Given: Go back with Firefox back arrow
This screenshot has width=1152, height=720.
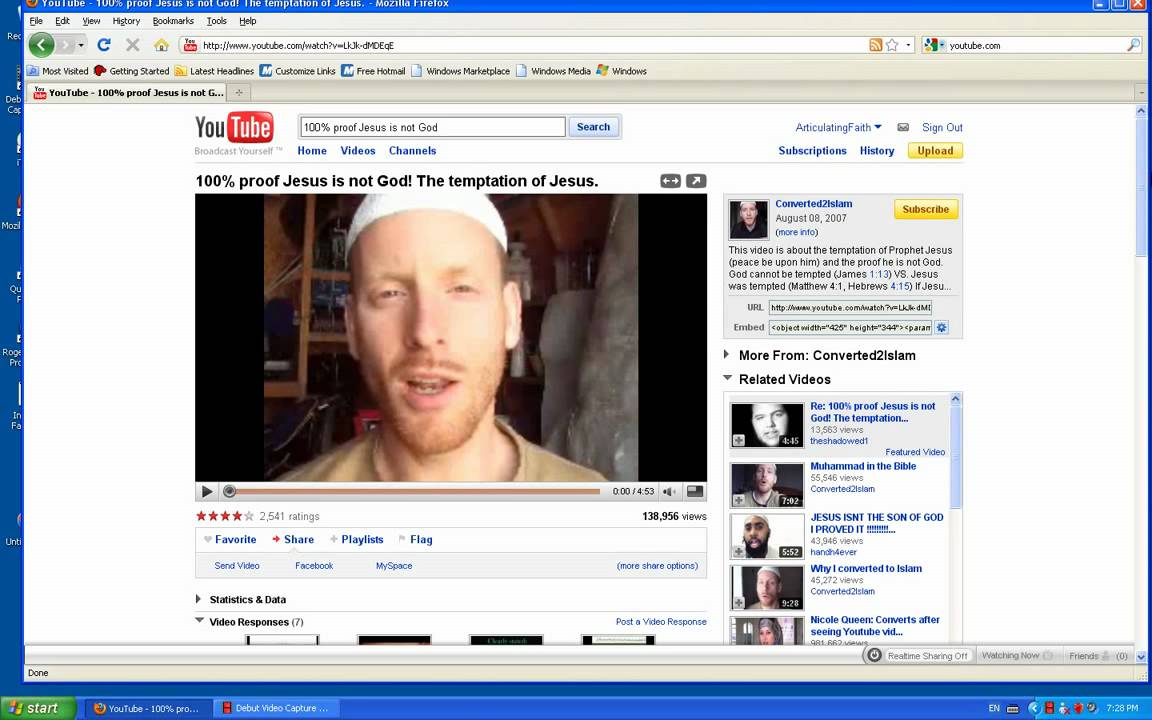Looking at the screenshot, I should (x=41, y=45).
